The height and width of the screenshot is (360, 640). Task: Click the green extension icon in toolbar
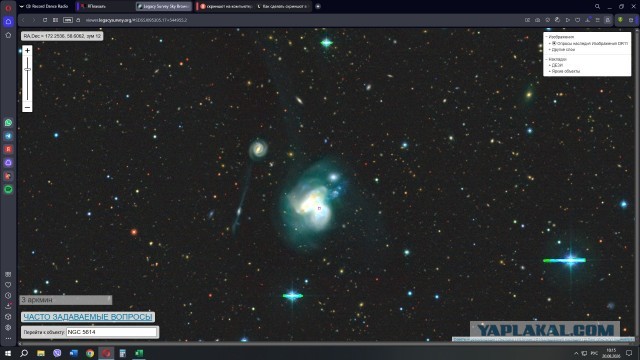point(620,20)
